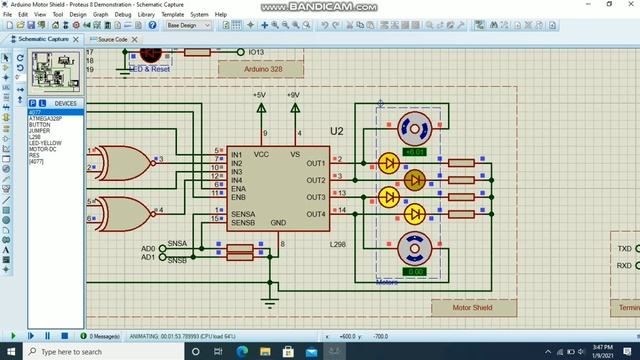
Task: Open the Design menu
Action: click(78, 14)
